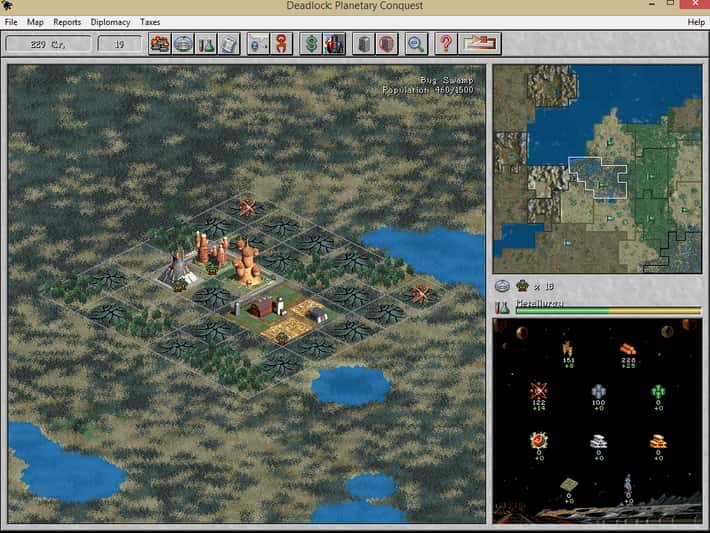Click the red antimatter orb resource icon

click(538, 440)
